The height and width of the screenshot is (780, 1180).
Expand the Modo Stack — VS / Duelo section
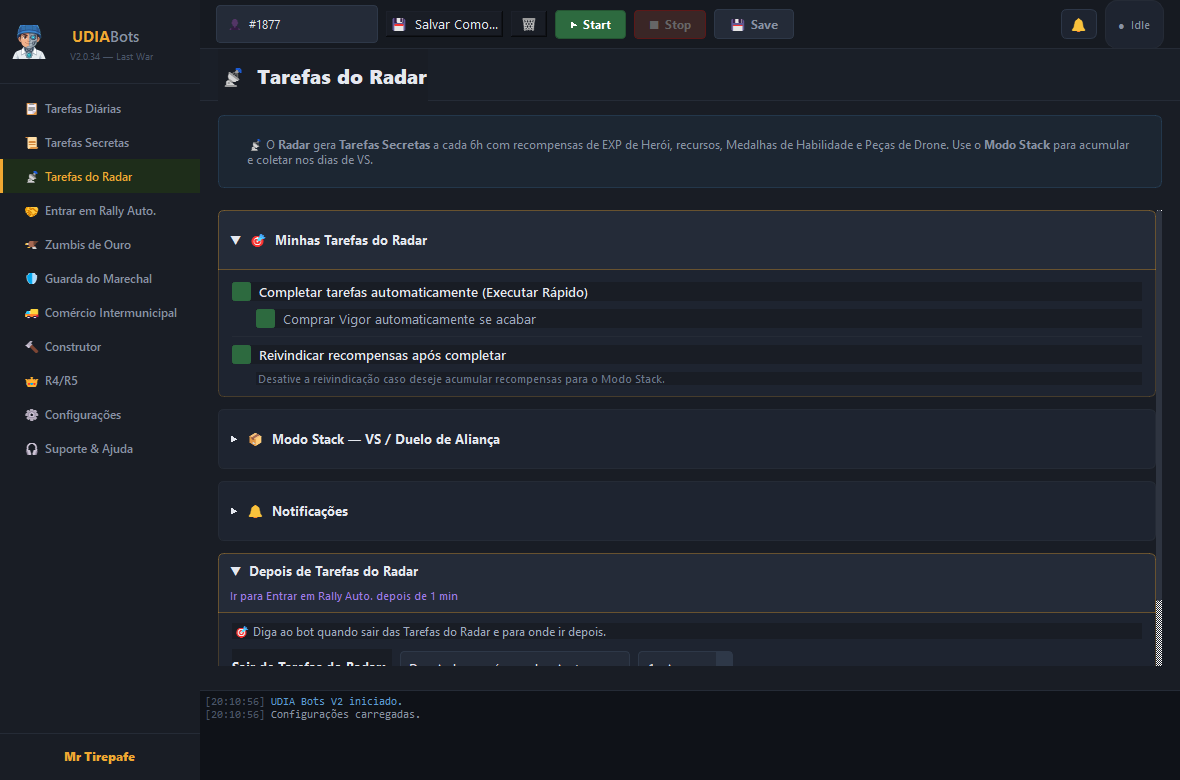pyautogui.click(x=234, y=439)
